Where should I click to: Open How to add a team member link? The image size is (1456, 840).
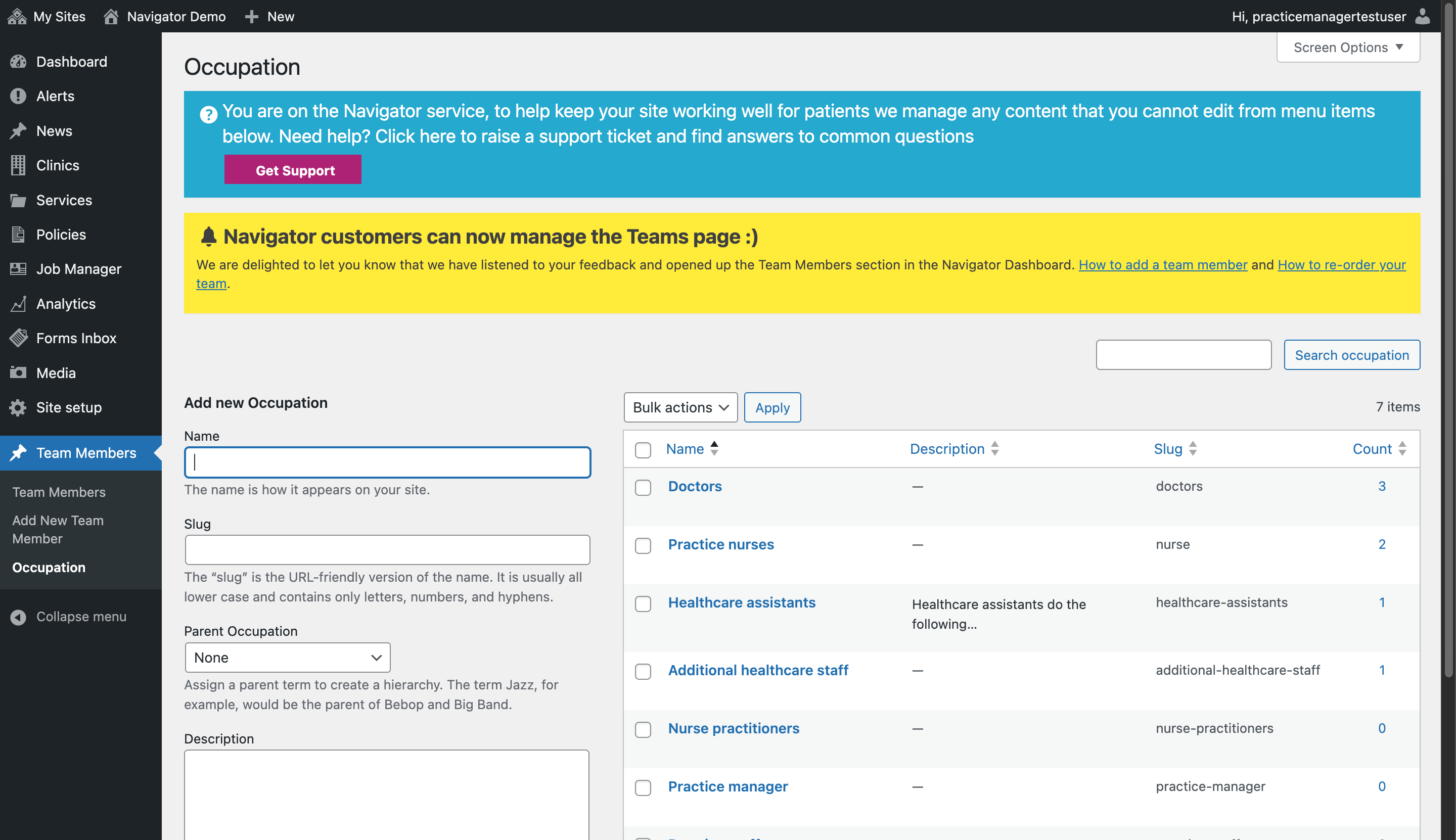pos(1163,264)
